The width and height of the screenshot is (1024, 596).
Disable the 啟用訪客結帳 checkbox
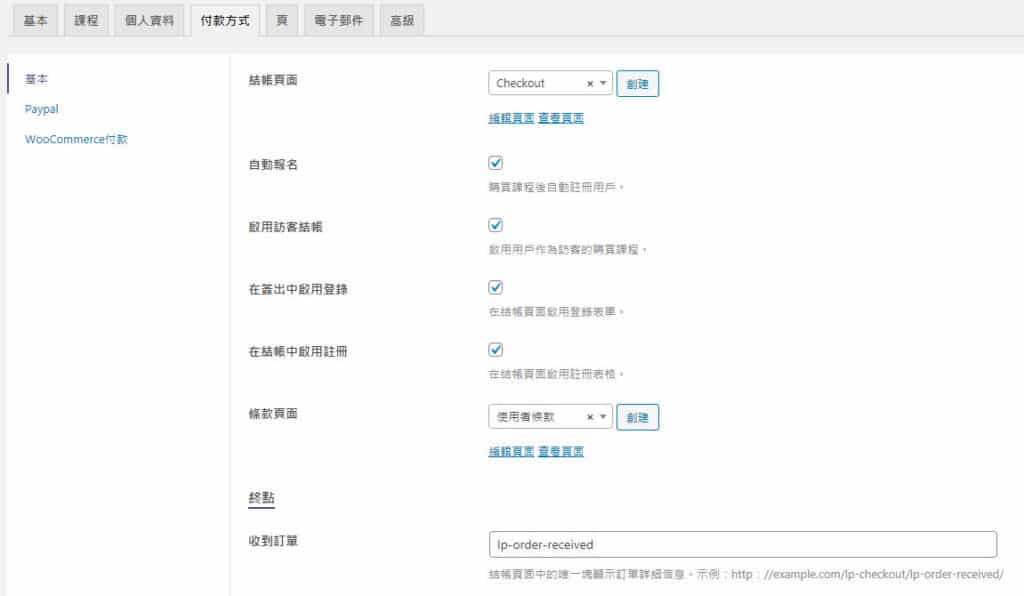495,225
